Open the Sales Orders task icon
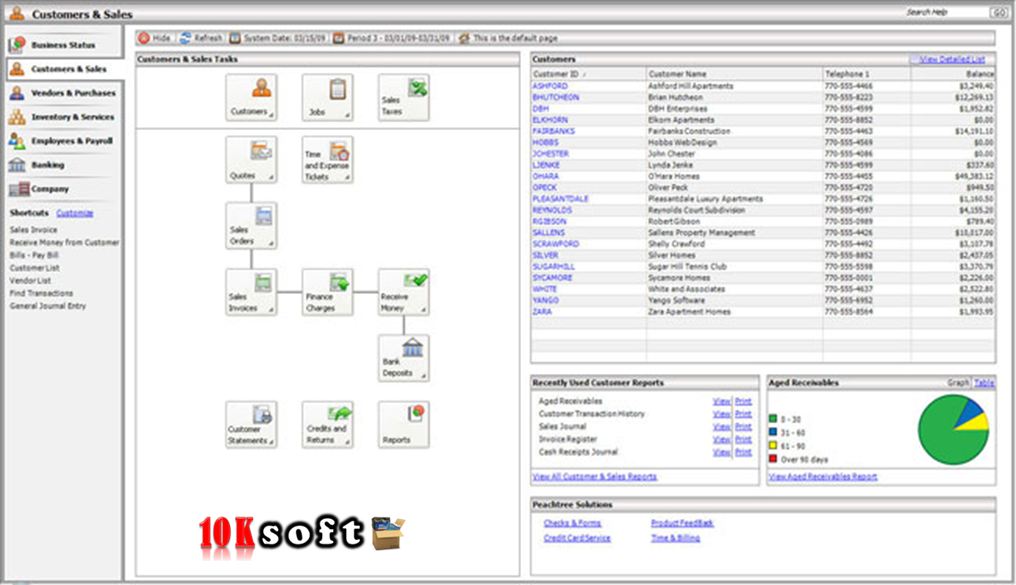 point(251,225)
